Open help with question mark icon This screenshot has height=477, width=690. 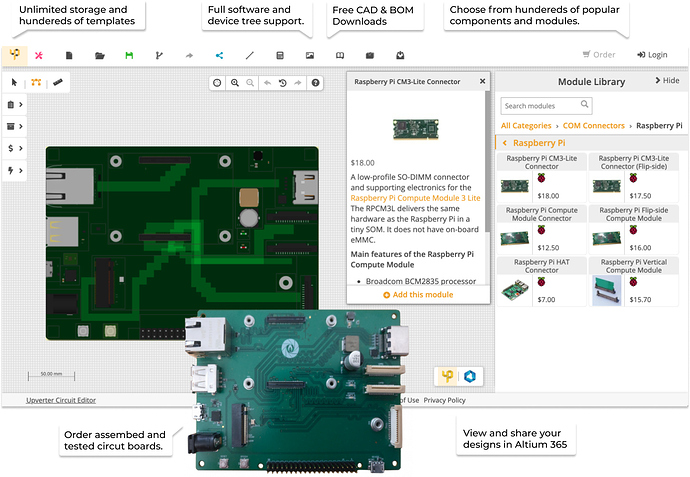click(316, 83)
